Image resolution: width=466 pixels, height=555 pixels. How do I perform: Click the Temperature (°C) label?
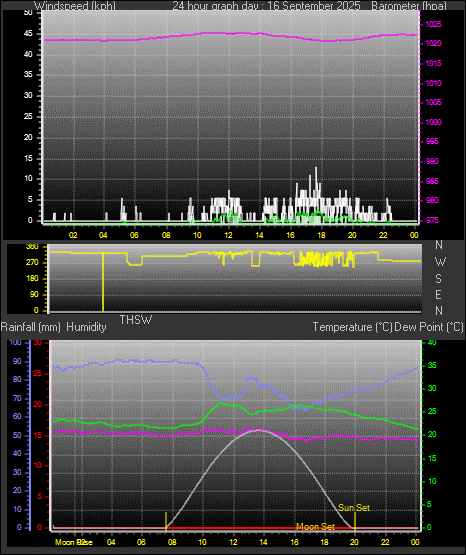[x=352, y=327]
